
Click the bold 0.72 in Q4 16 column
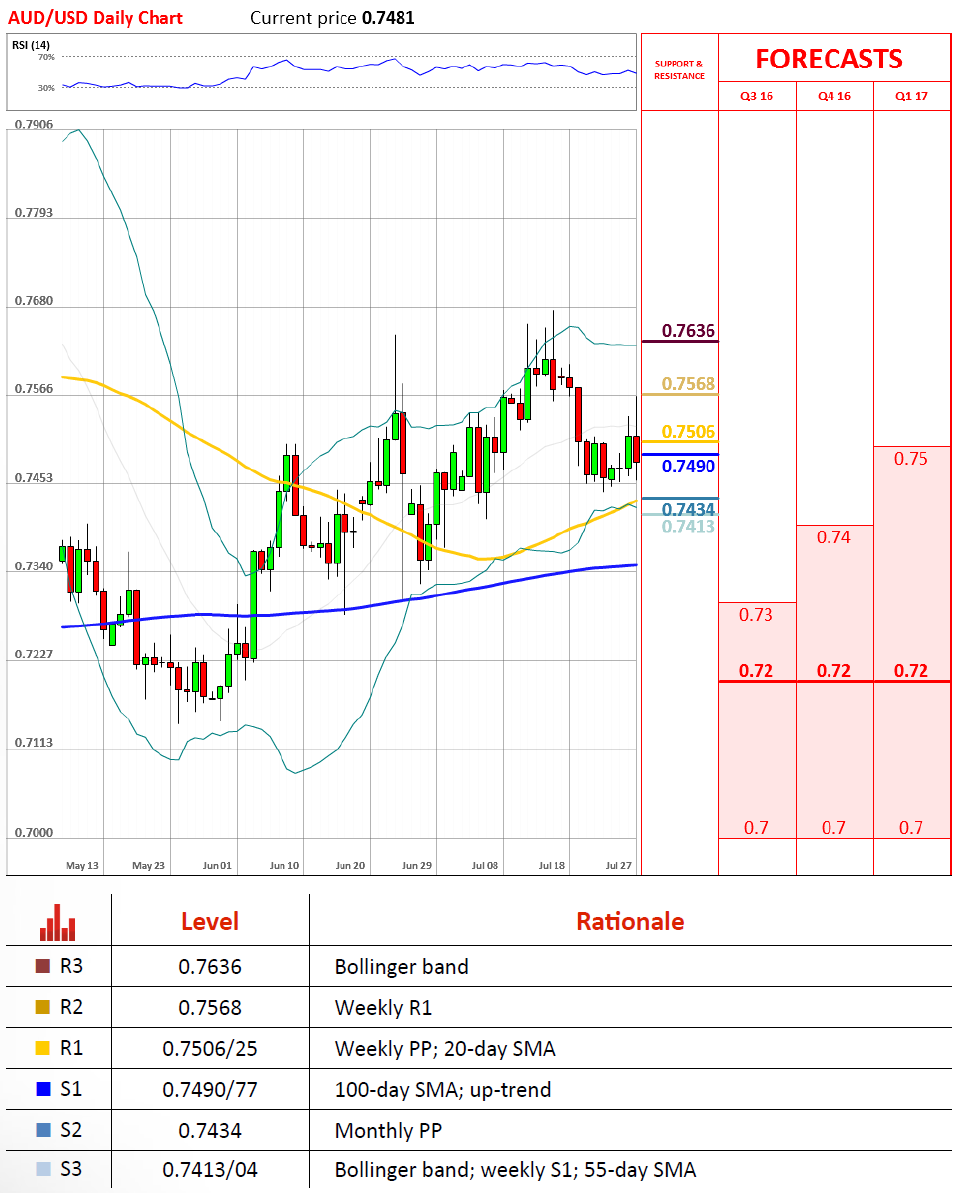tap(834, 670)
